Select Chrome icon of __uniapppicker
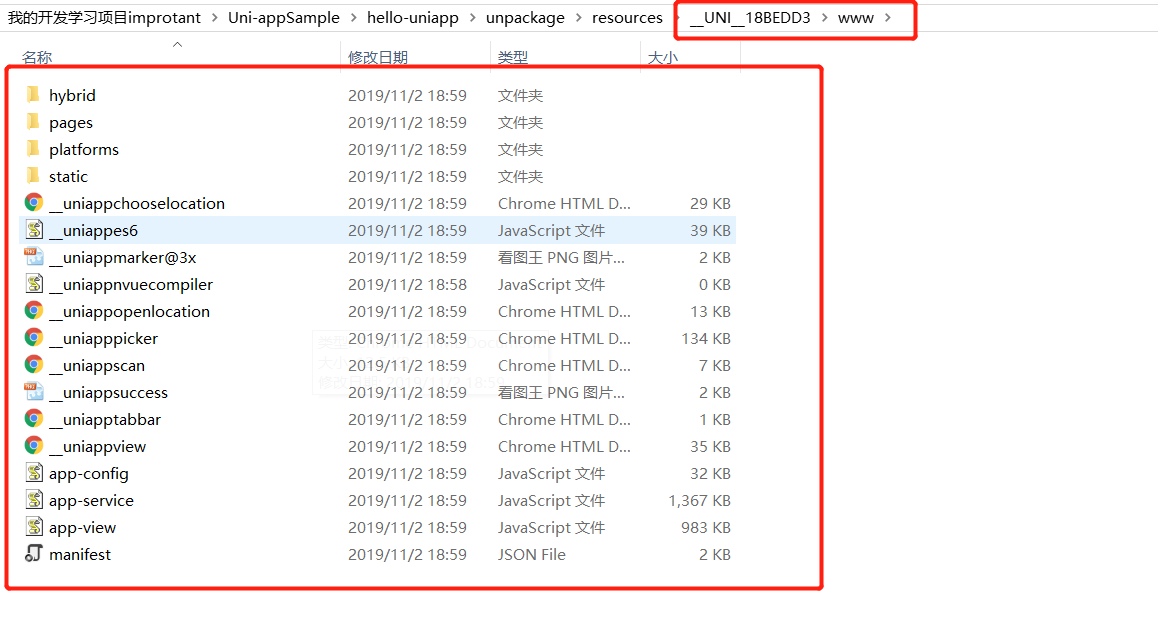 pyautogui.click(x=34, y=337)
